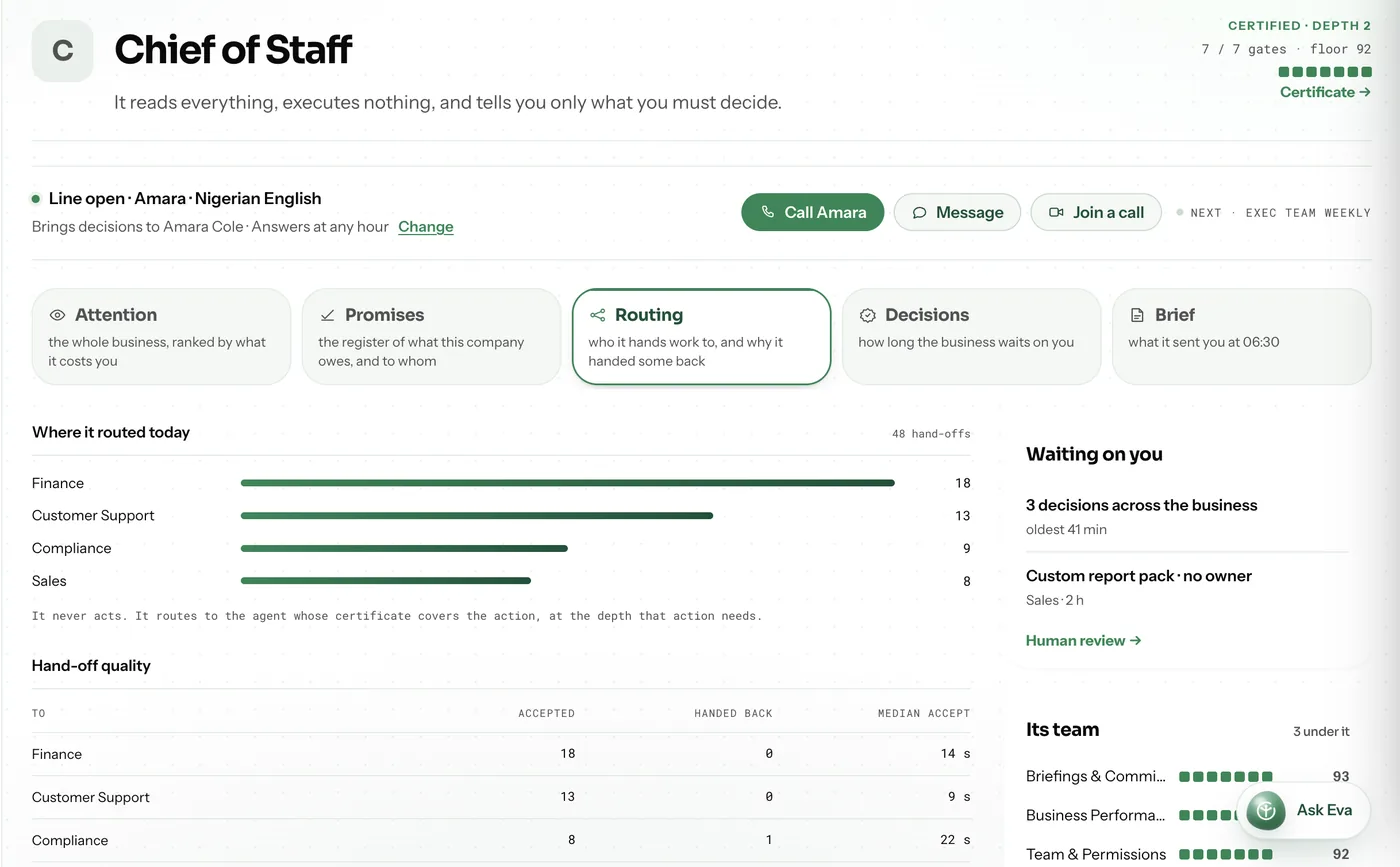Click the Ask Eva orb icon
1400x867 pixels.
1266,810
